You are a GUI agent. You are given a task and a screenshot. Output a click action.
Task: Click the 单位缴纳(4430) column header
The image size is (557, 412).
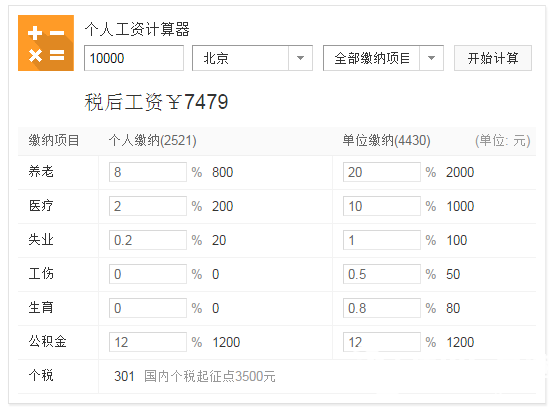coord(386,141)
